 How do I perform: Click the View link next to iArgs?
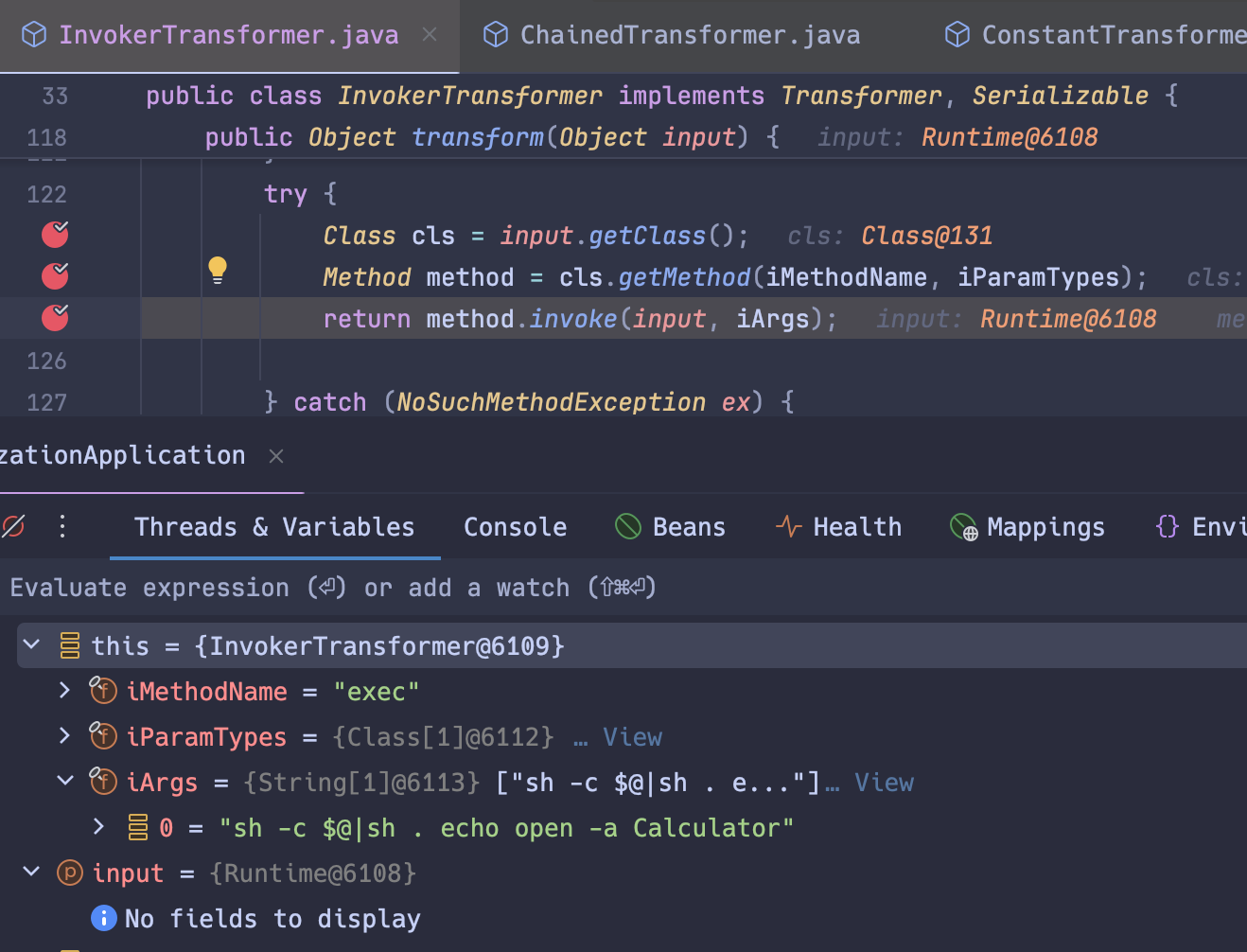tap(884, 782)
